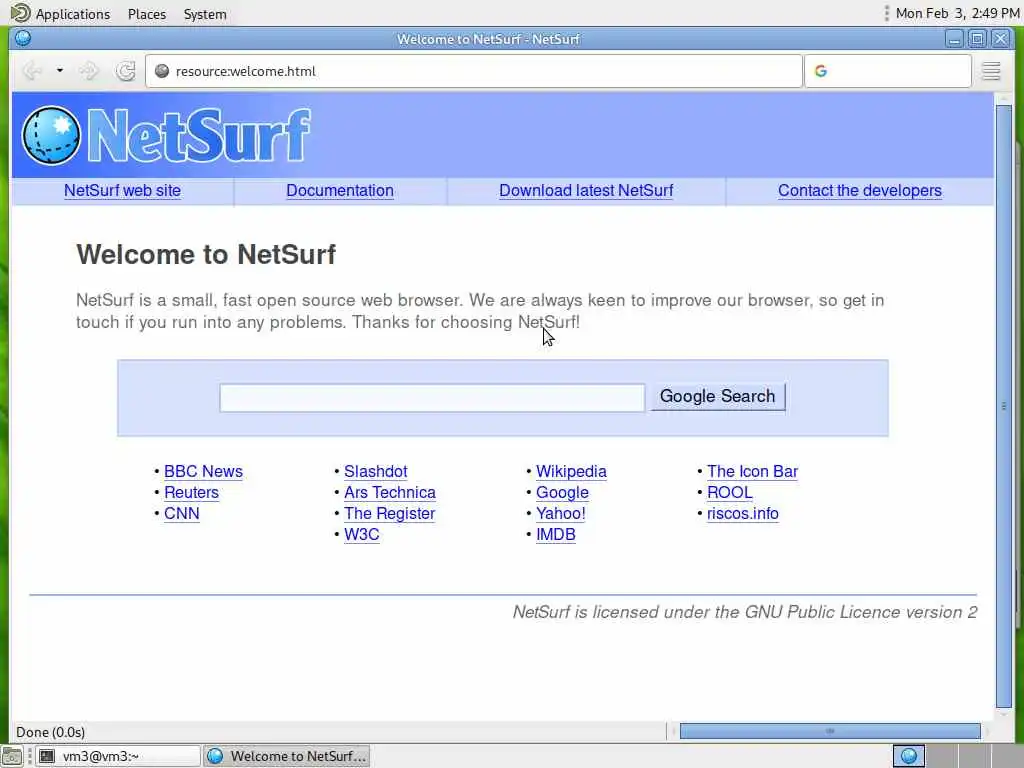Image resolution: width=1024 pixels, height=768 pixels.
Task: Open The Register link
Action: click(389, 513)
